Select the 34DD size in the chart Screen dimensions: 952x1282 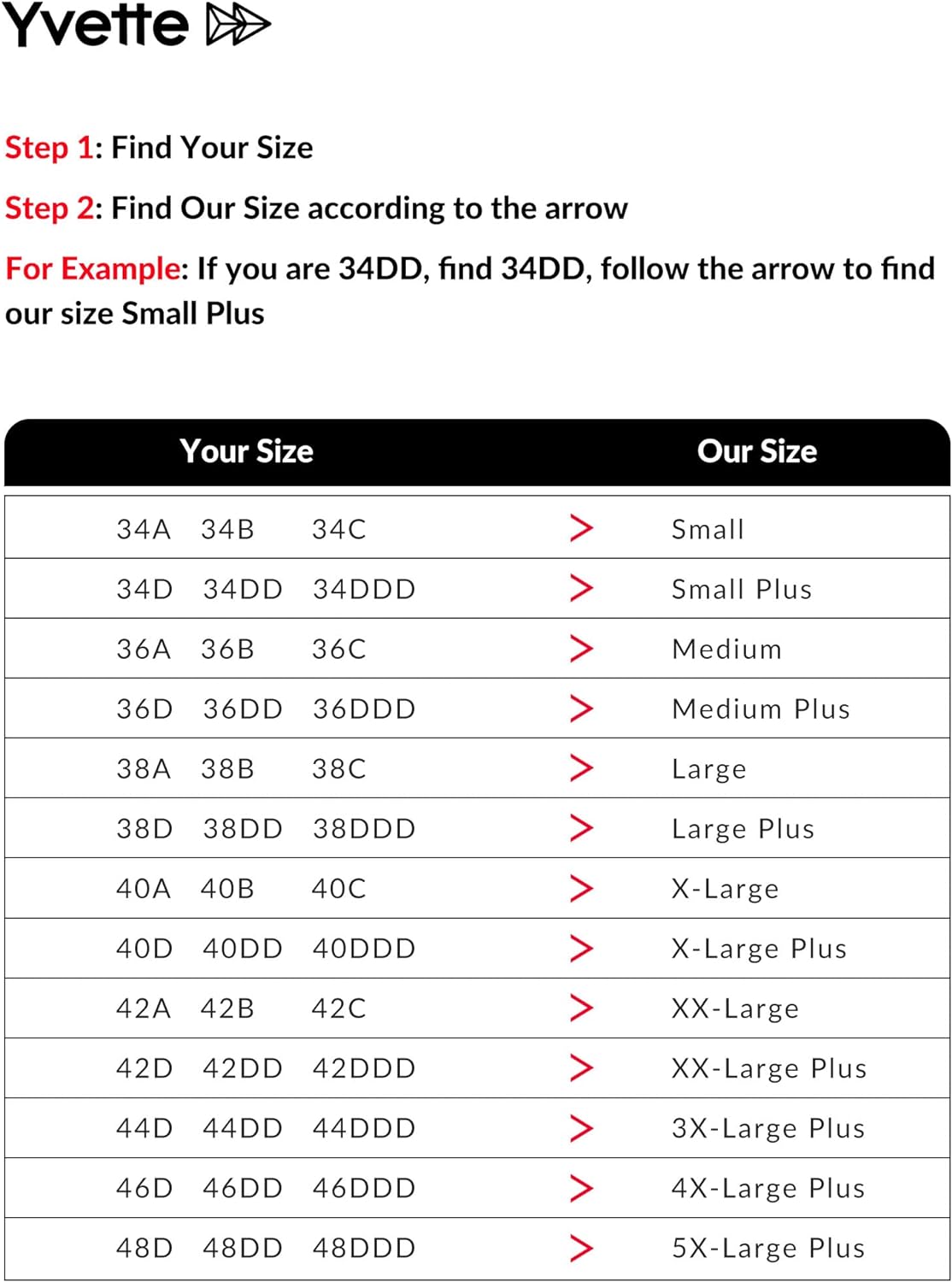(243, 589)
